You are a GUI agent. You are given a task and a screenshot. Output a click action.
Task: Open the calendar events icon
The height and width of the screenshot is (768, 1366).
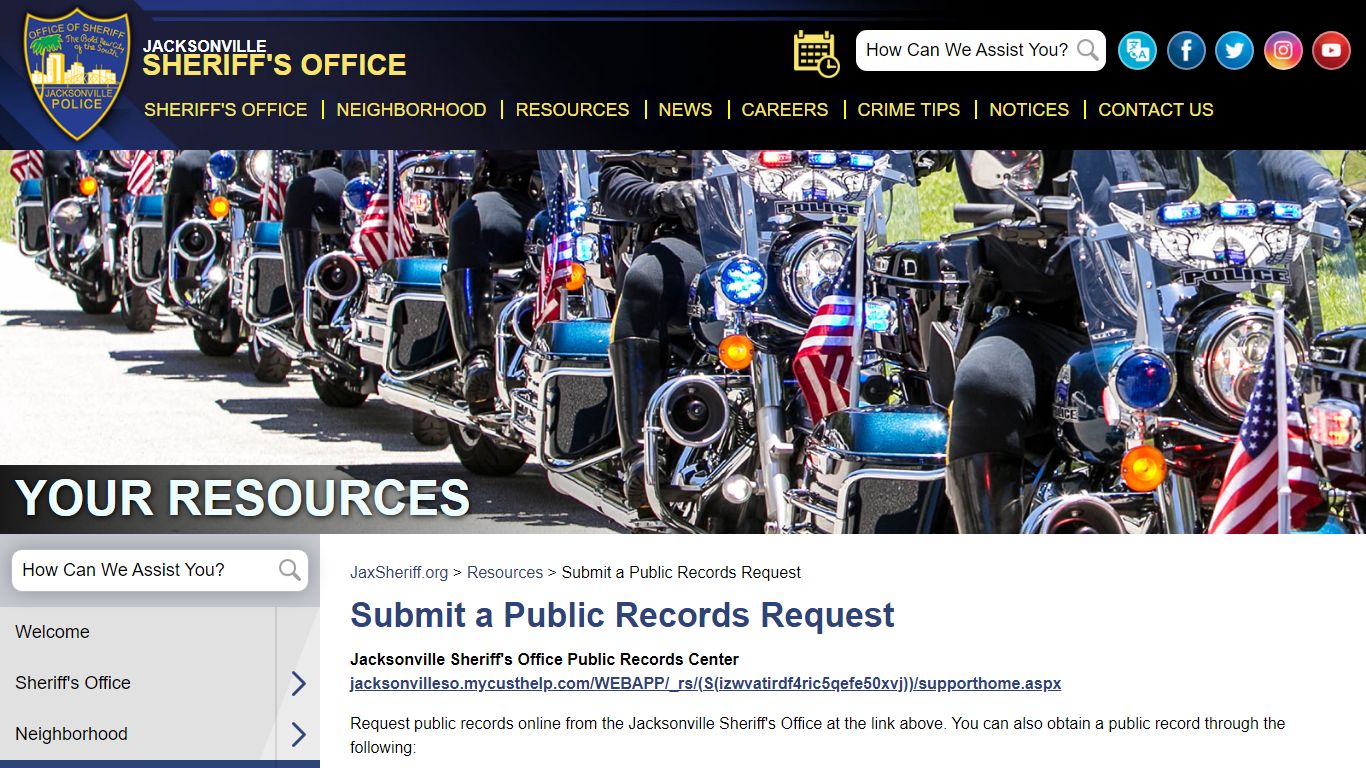coord(816,53)
